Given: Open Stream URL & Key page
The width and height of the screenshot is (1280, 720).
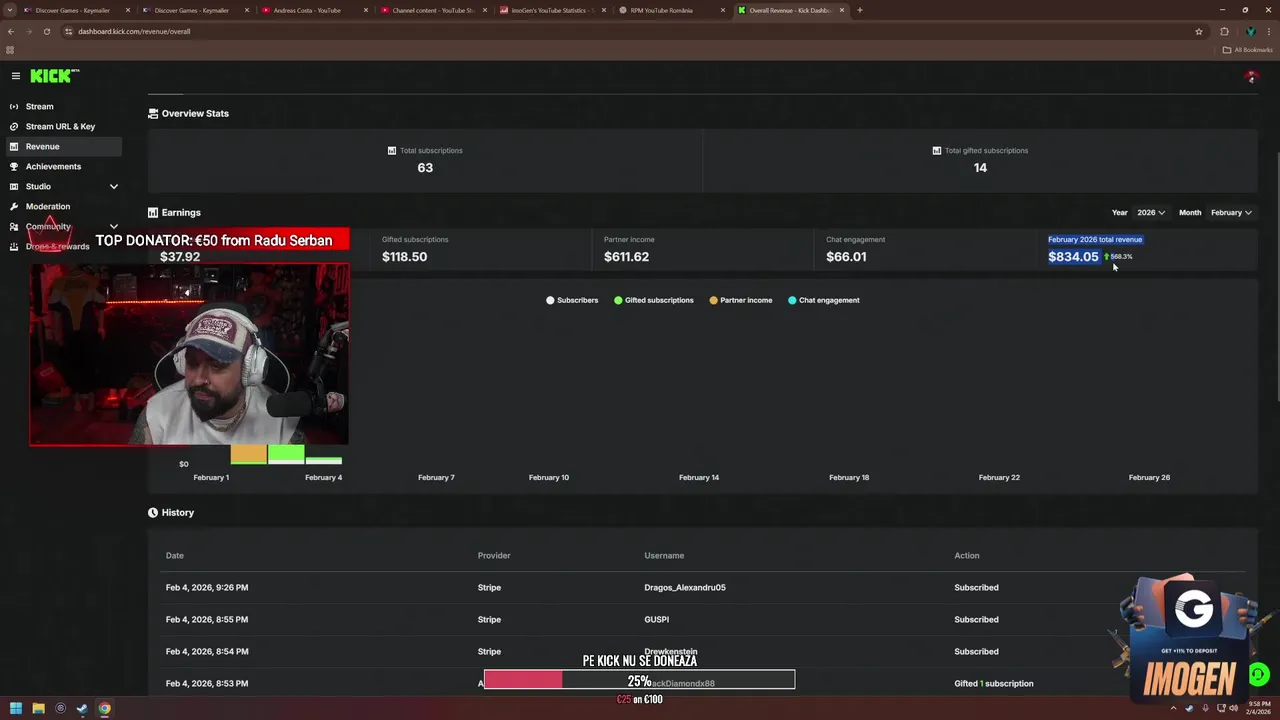Looking at the screenshot, I should coord(60,126).
